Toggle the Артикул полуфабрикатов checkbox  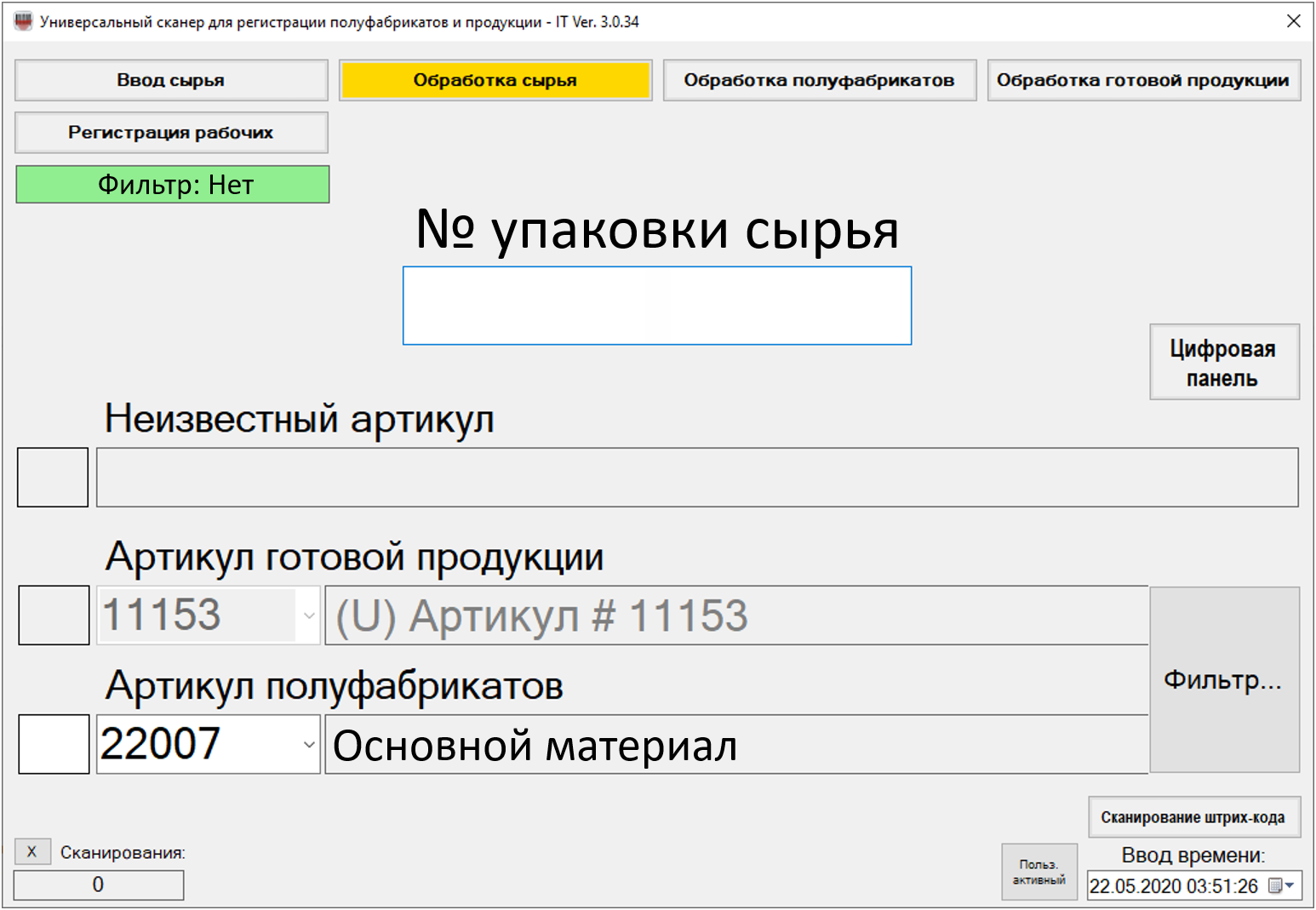[54, 744]
